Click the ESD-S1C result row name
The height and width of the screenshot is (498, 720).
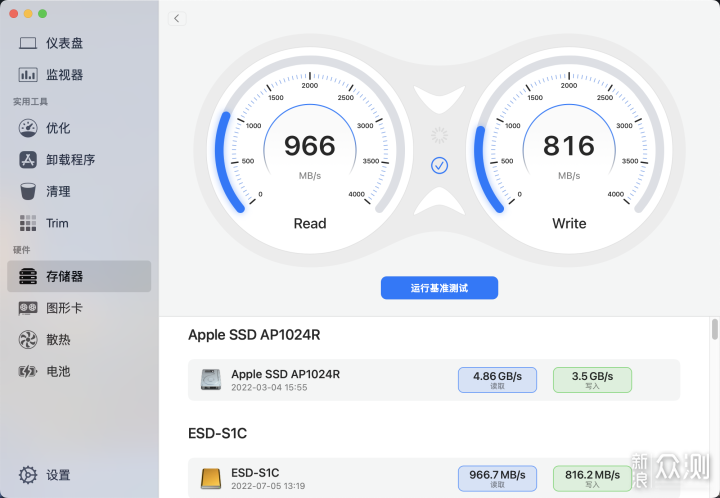(255, 473)
